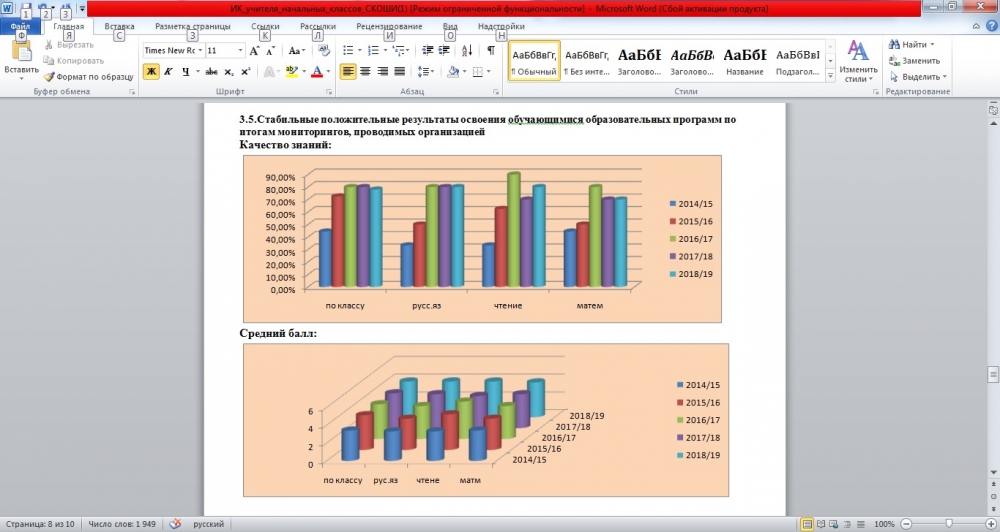This screenshot has width=1000, height=532.
Task: Open font size dropdown
Action: coord(240,50)
